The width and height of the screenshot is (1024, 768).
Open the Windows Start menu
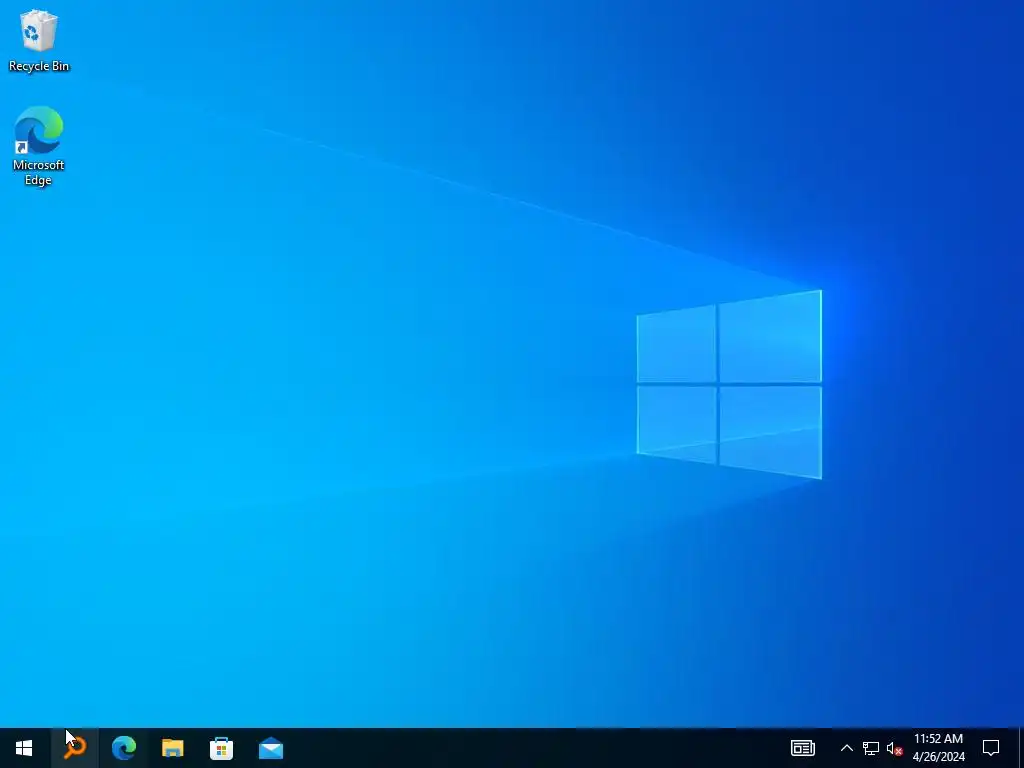coord(24,748)
